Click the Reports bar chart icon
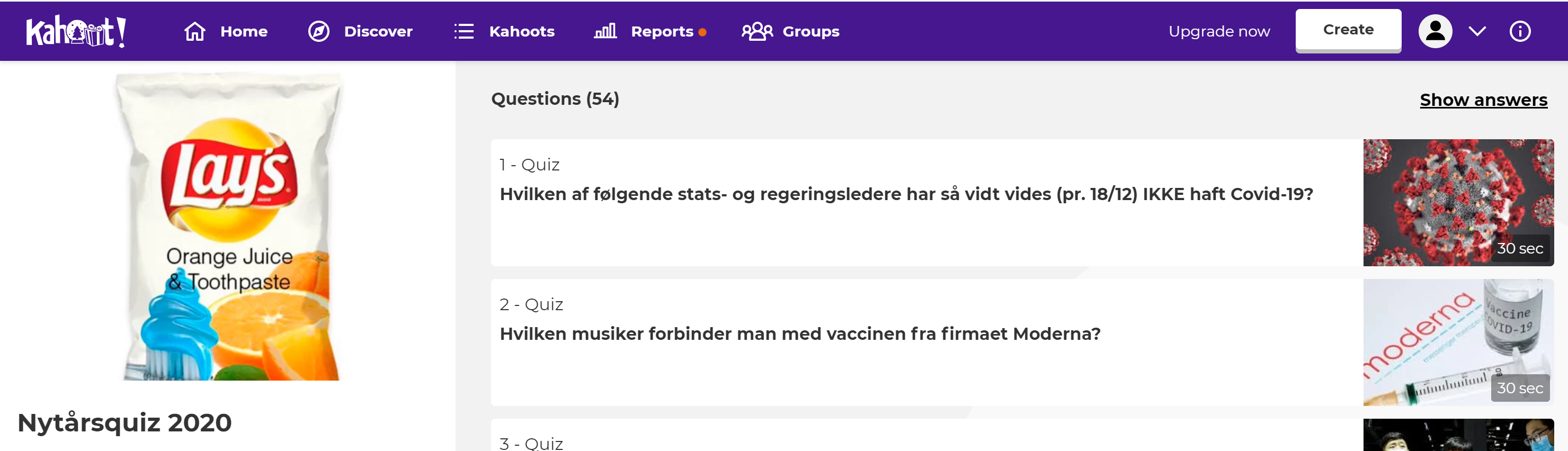Viewport: 1568px width, 451px height. tap(605, 31)
